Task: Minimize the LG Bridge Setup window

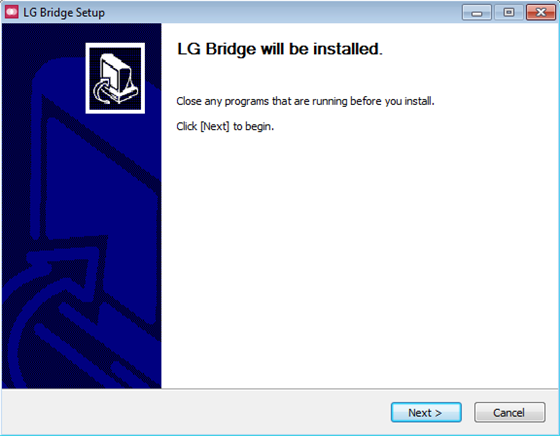Action: [x=476, y=12]
